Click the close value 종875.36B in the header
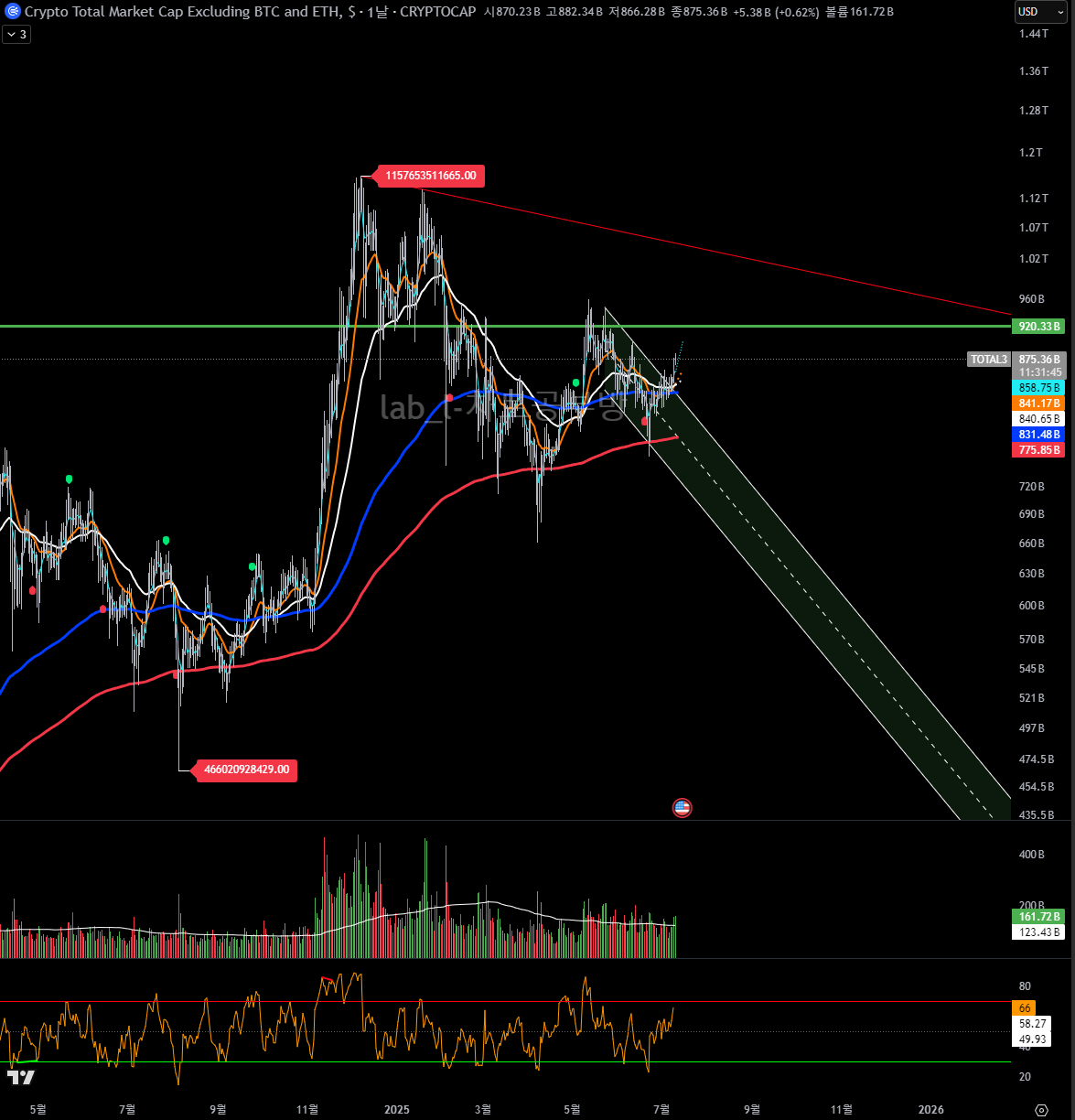Image resolution: width=1075 pixels, height=1120 pixels. [699, 12]
